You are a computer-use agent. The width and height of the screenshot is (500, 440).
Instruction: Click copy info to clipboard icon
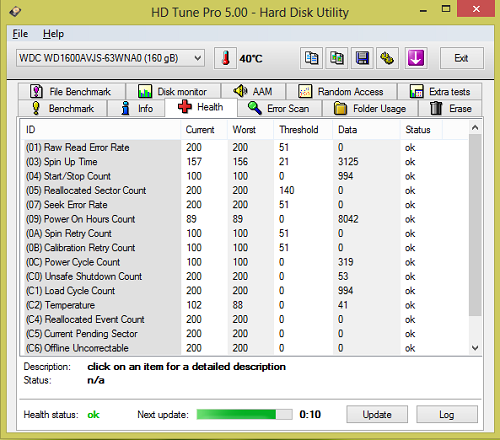(311, 58)
